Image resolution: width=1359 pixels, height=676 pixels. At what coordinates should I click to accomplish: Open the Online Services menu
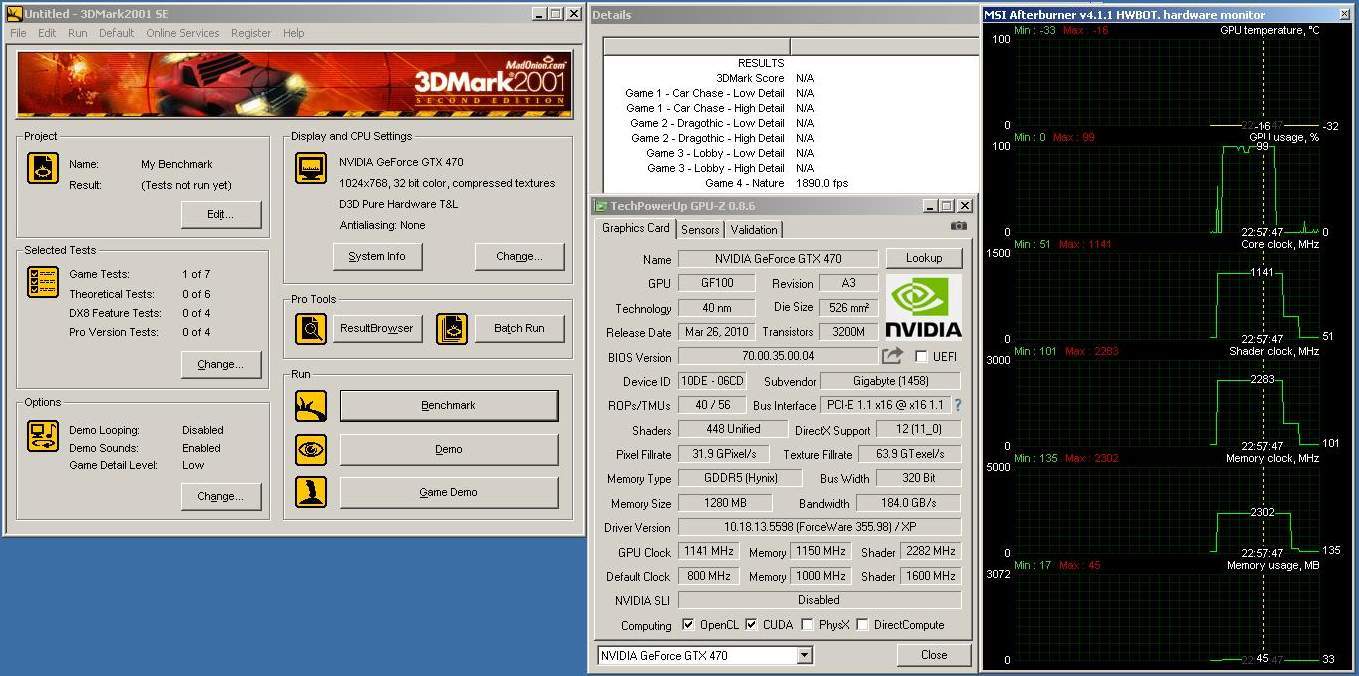pos(182,33)
